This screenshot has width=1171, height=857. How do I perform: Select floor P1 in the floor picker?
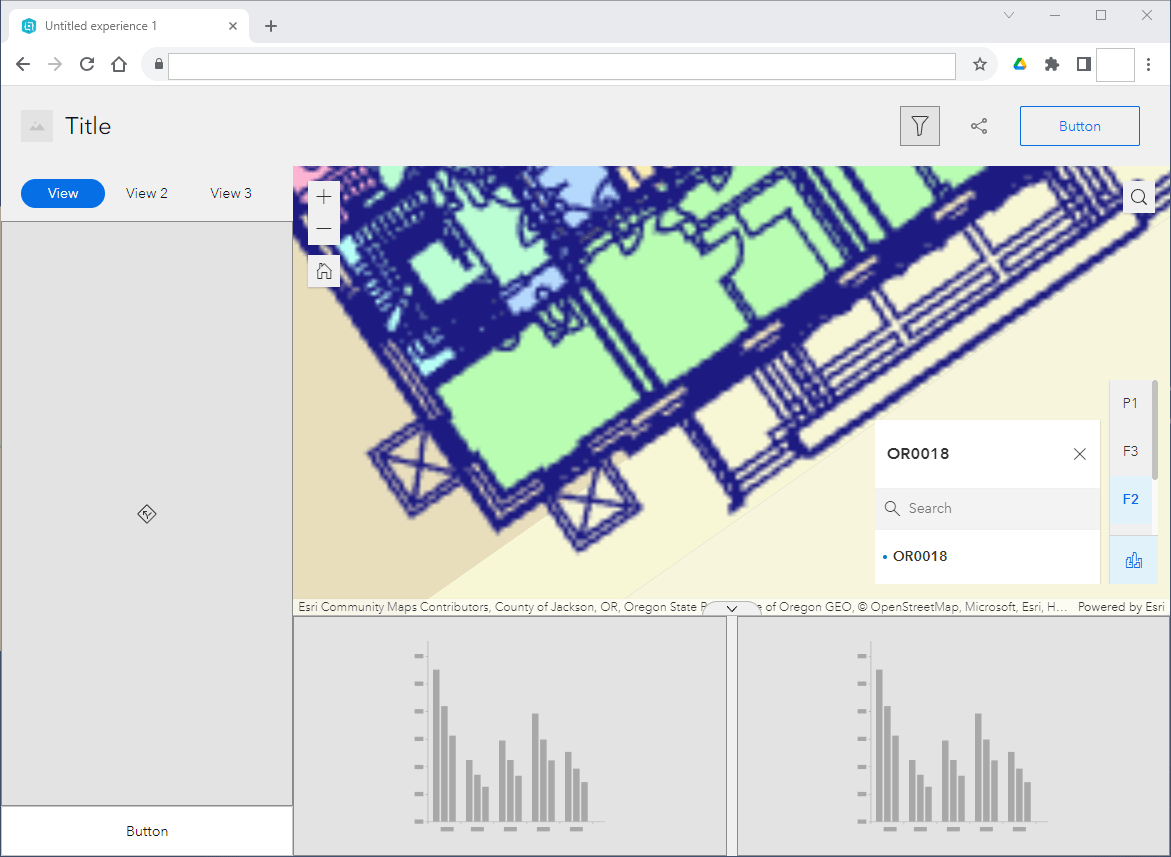[x=1130, y=403]
